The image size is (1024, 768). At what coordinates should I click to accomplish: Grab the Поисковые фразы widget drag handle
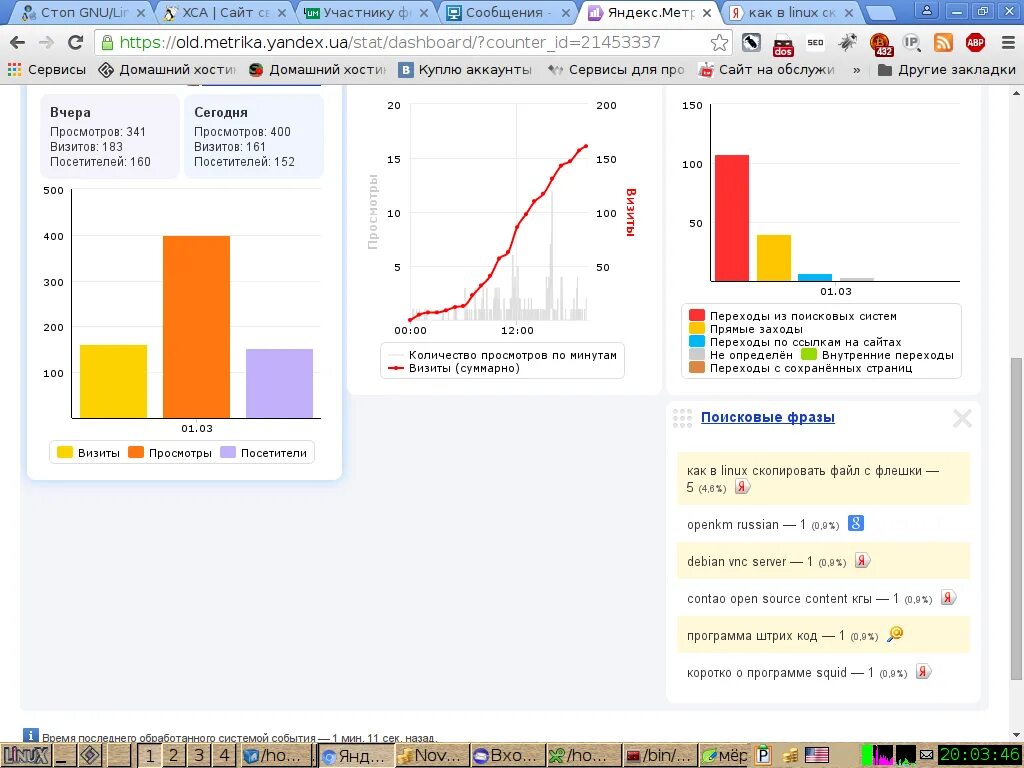(682, 418)
